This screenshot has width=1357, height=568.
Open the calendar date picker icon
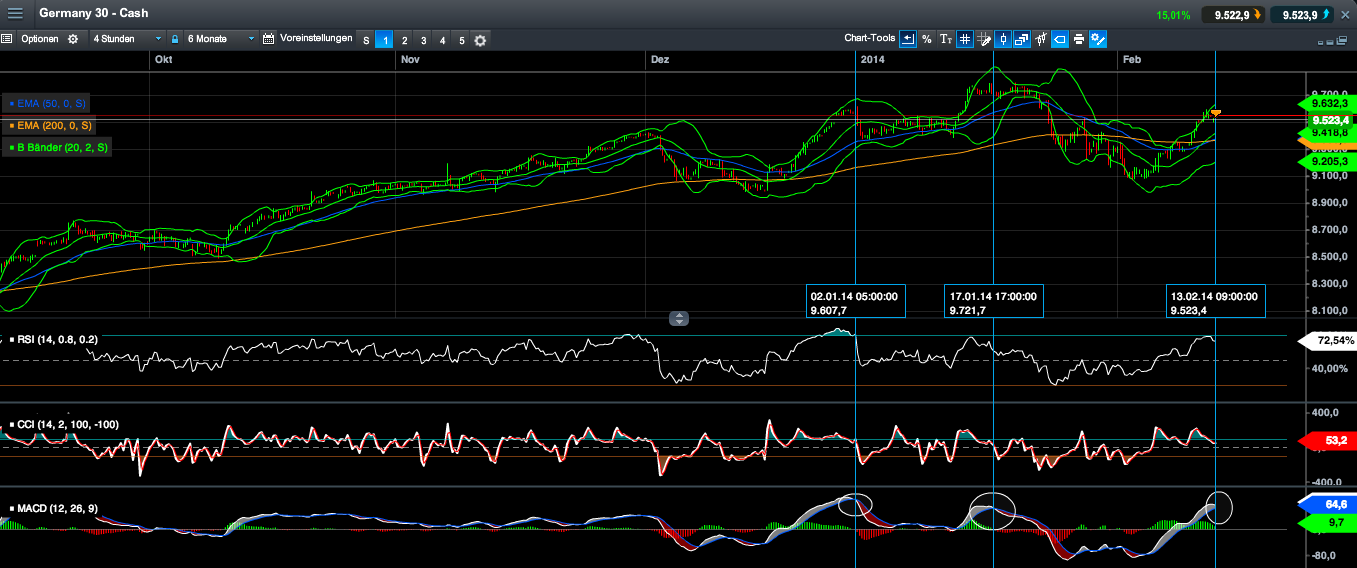point(268,39)
